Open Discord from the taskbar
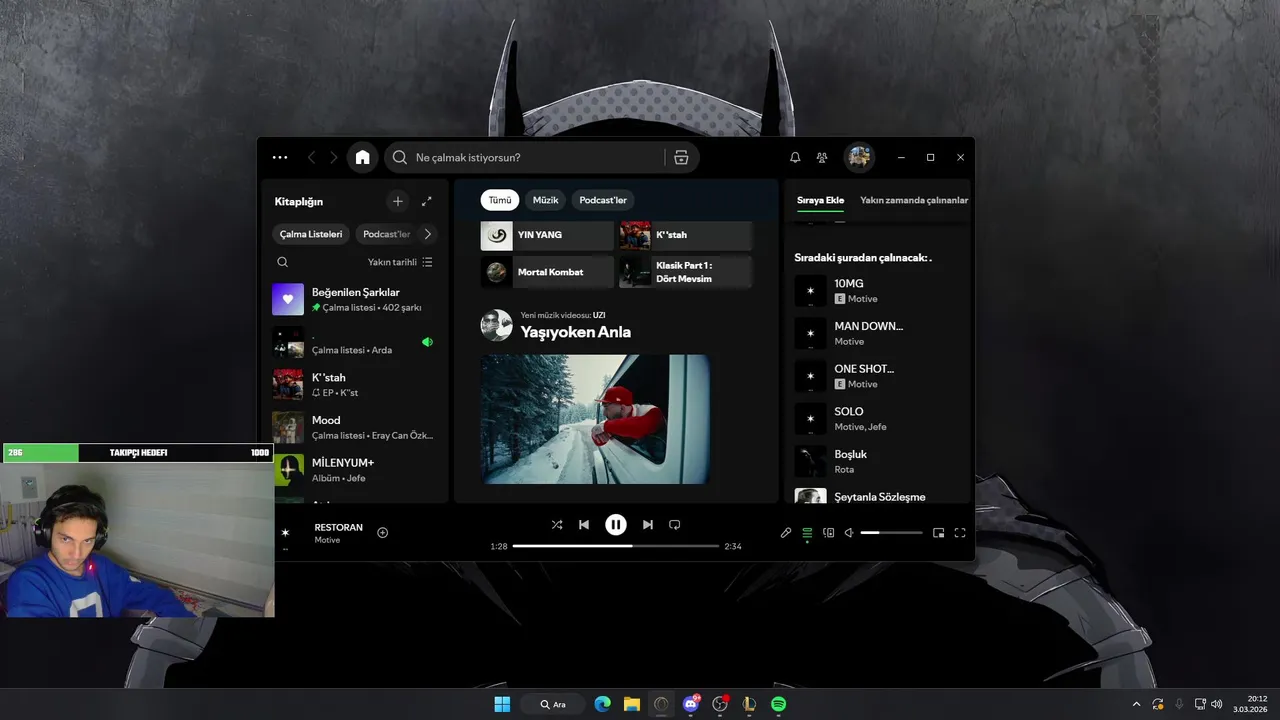 [x=690, y=704]
